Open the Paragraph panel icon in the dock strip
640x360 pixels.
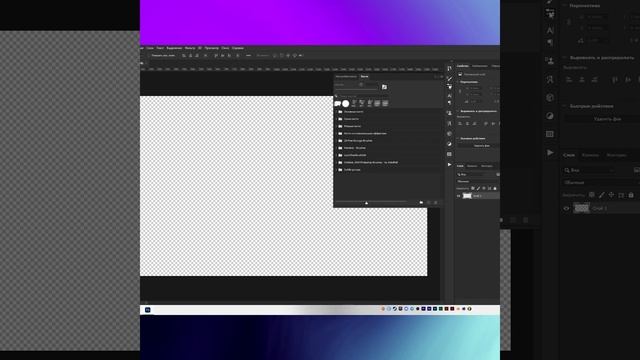tap(449, 102)
